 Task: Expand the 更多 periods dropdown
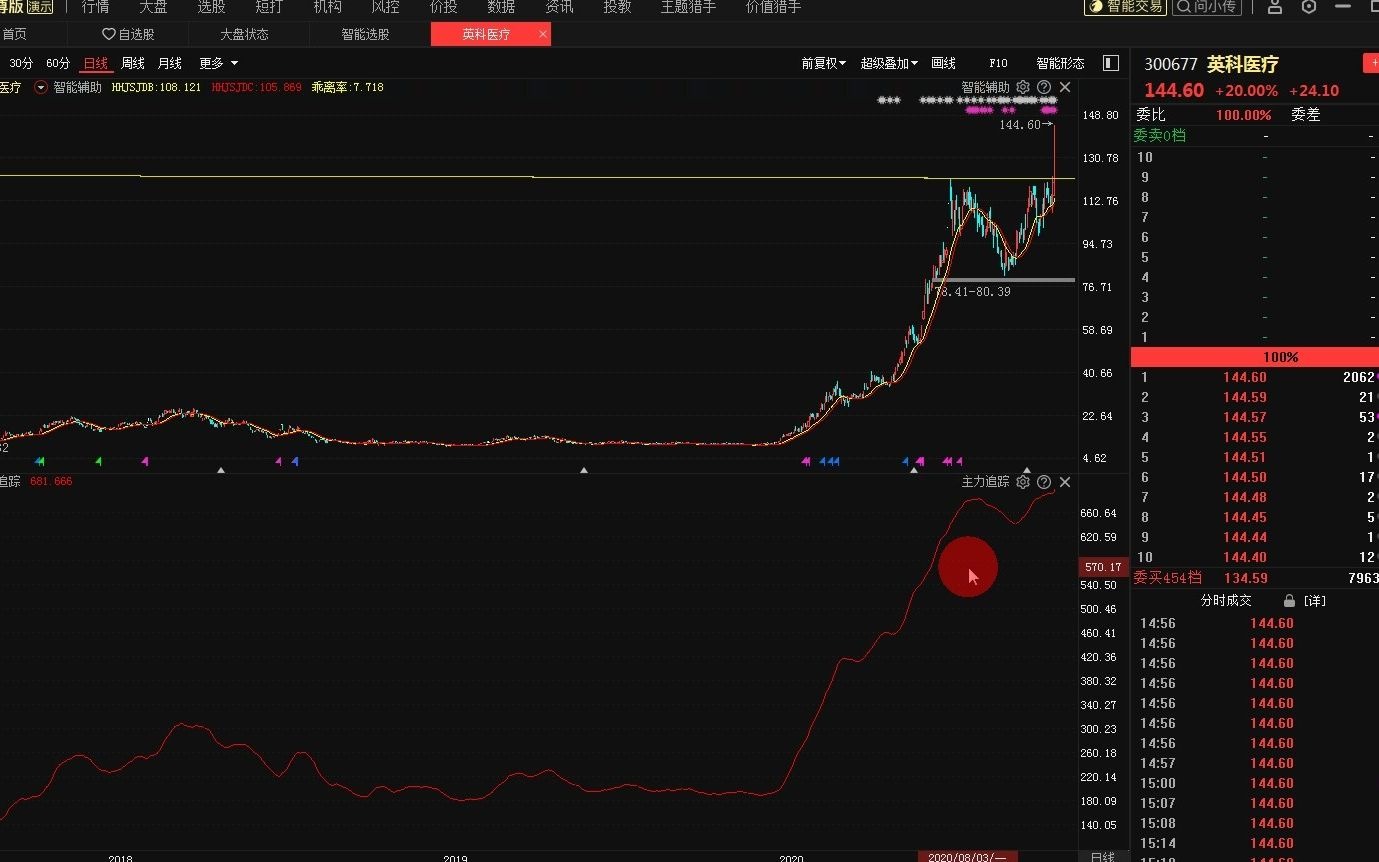click(x=218, y=63)
